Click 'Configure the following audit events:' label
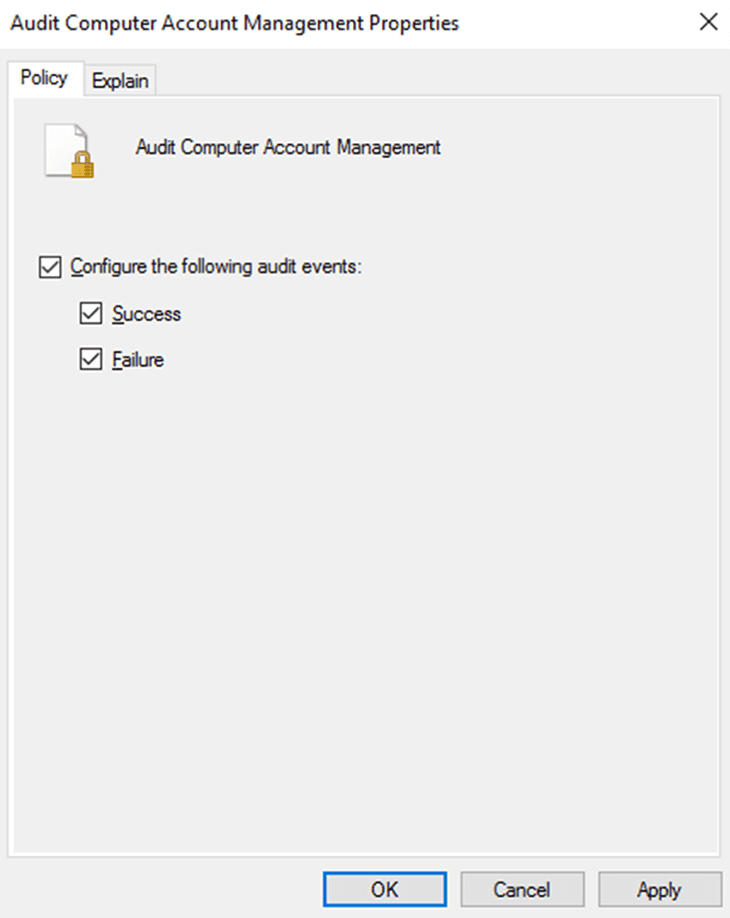Screen dimensions: 730x918 tap(215, 268)
